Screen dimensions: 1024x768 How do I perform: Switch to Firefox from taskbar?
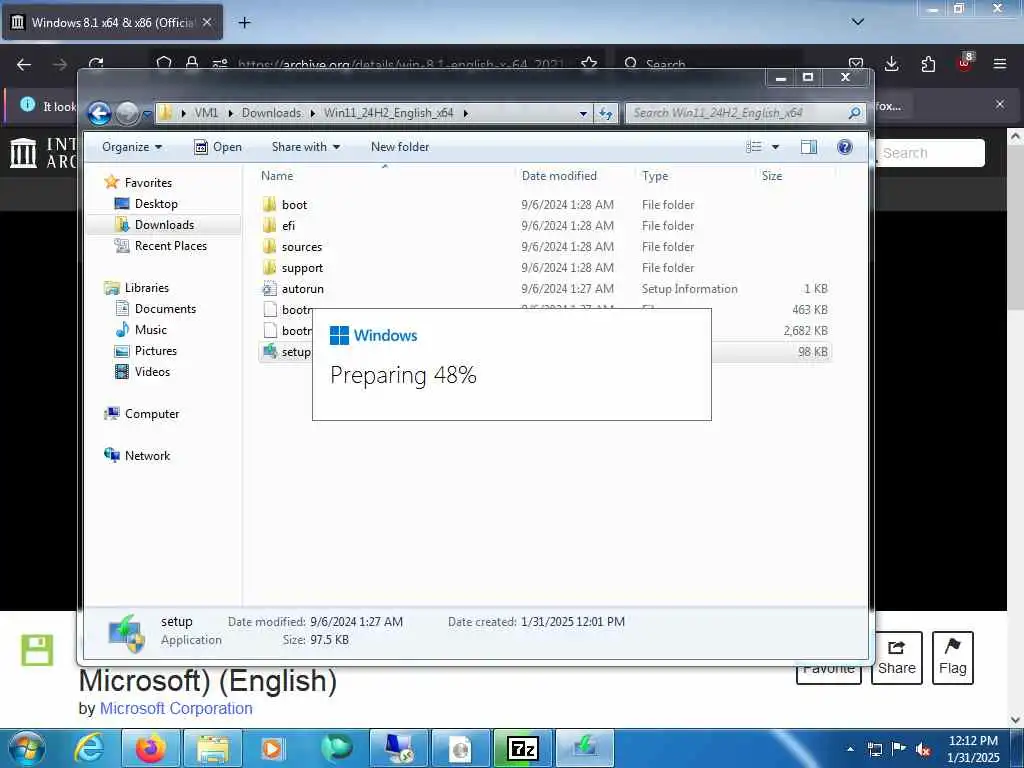(150, 748)
